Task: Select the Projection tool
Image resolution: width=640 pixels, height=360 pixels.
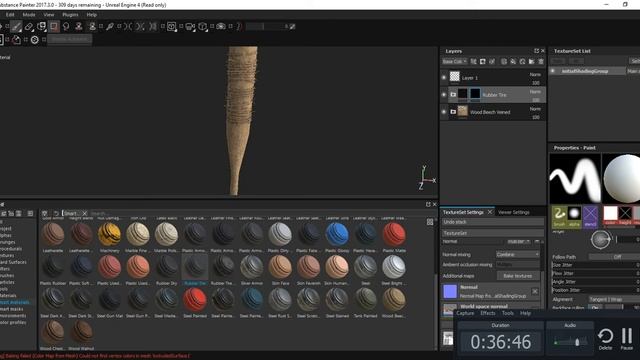Action: [x=41, y=27]
